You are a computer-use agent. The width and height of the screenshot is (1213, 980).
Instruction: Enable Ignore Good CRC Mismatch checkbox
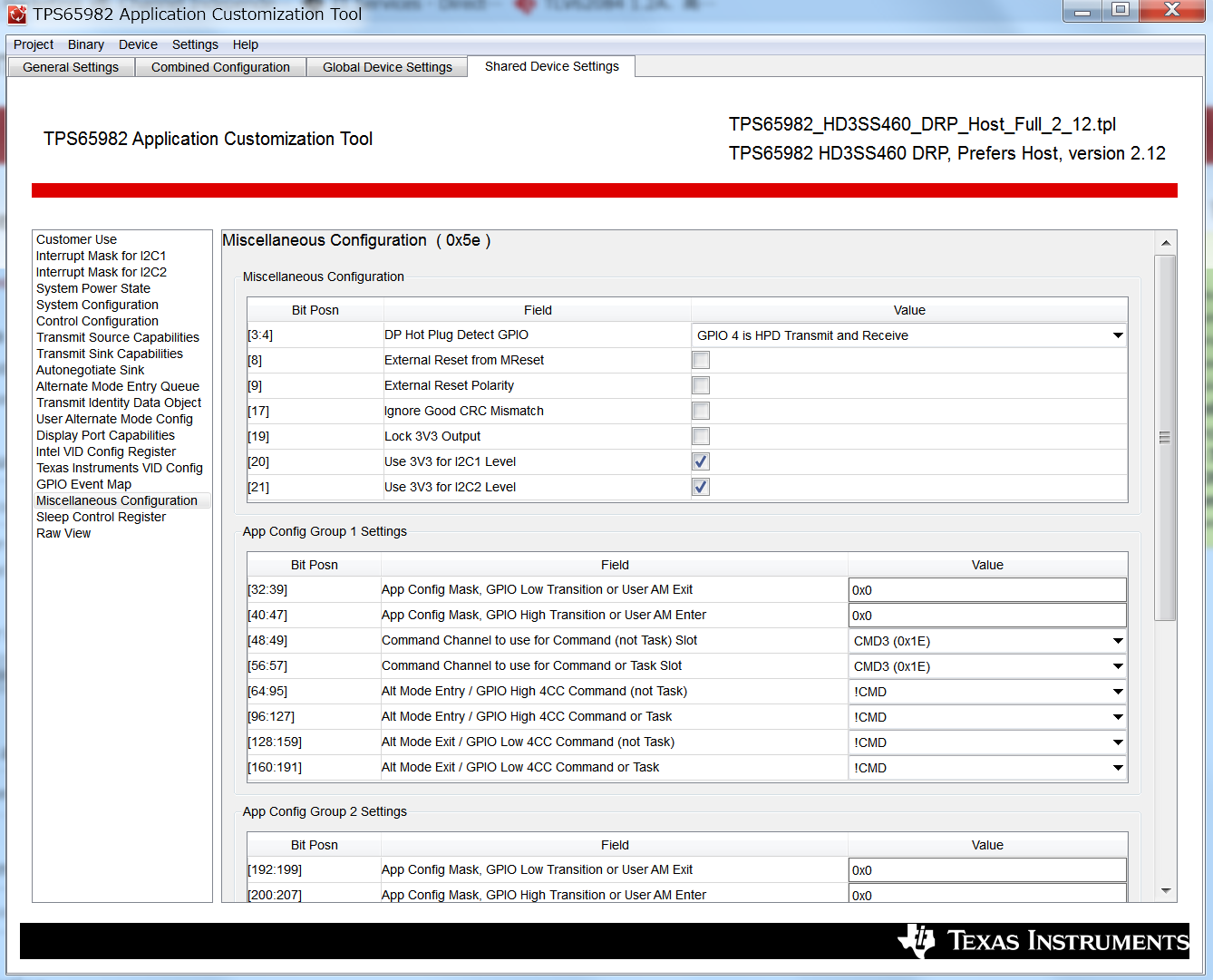(701, 411)
